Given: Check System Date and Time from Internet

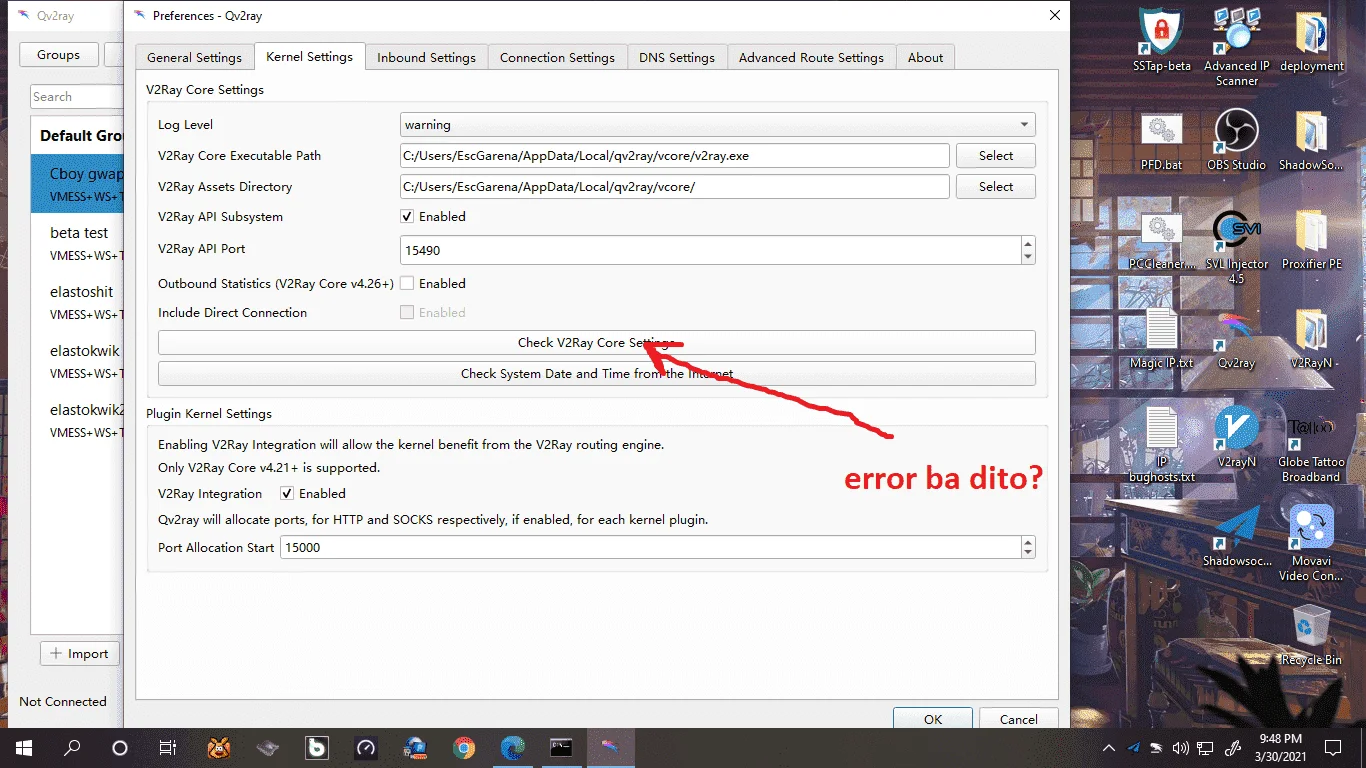Looking at the screenshot, I should (597, 374).
